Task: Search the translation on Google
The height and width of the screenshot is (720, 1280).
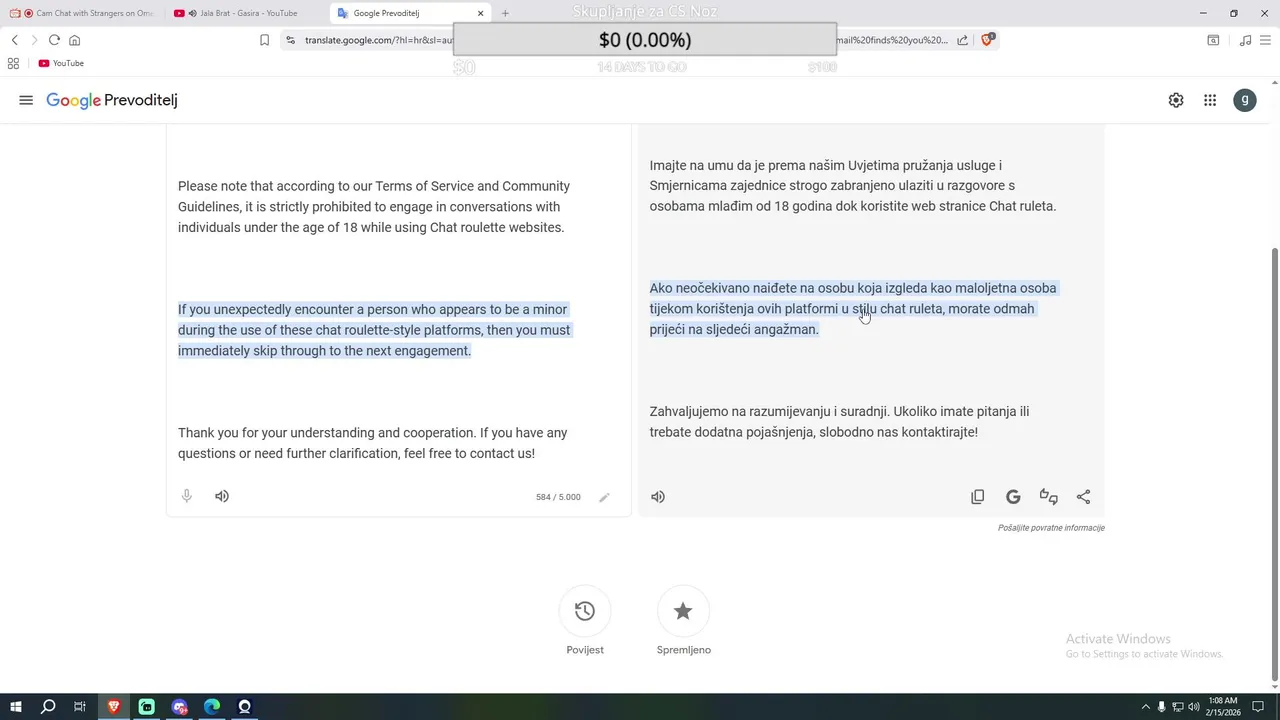Action: 1013,496
